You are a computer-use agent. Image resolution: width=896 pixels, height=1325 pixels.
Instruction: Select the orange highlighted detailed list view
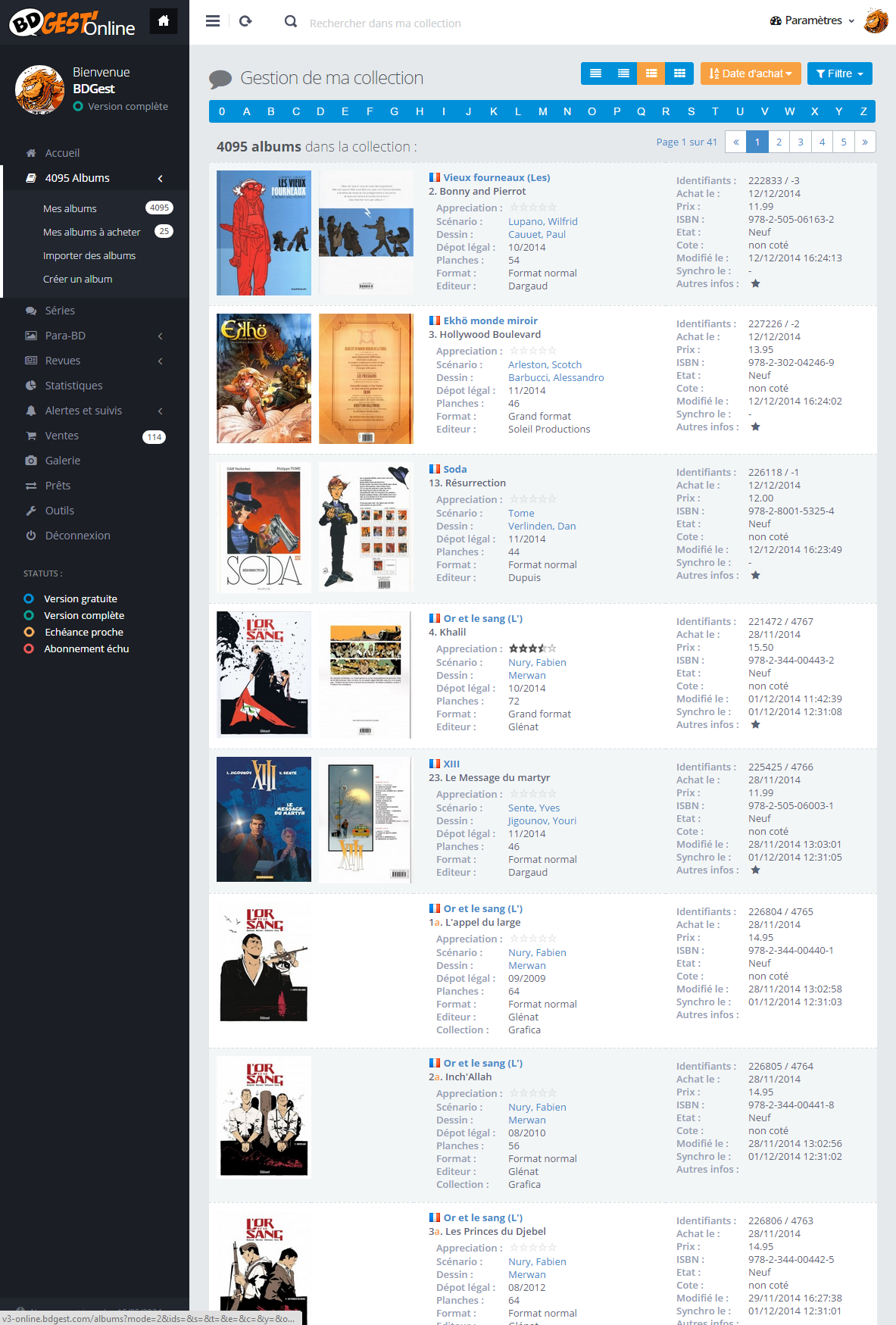[651, 73]
